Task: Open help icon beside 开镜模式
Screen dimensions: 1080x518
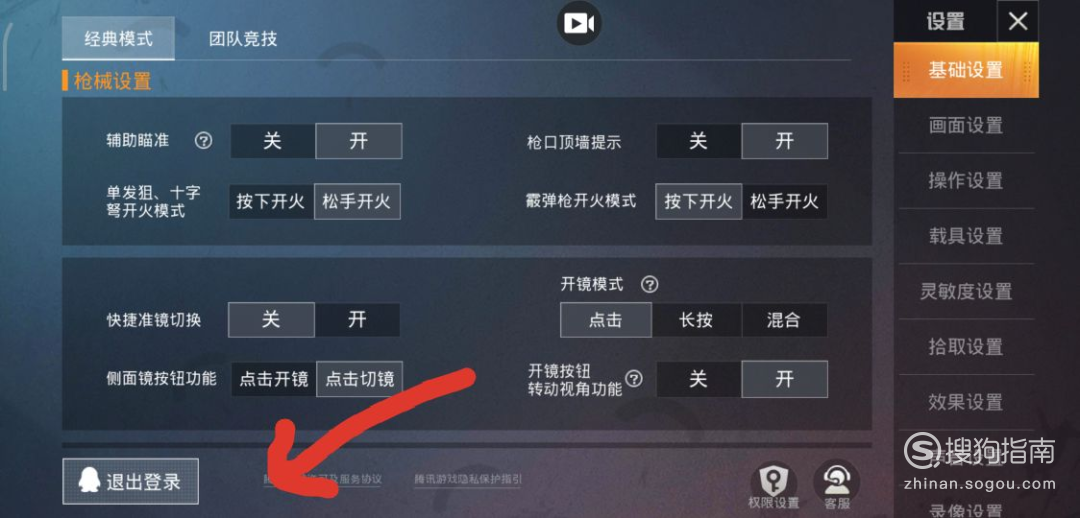Action: pos(649,284)
